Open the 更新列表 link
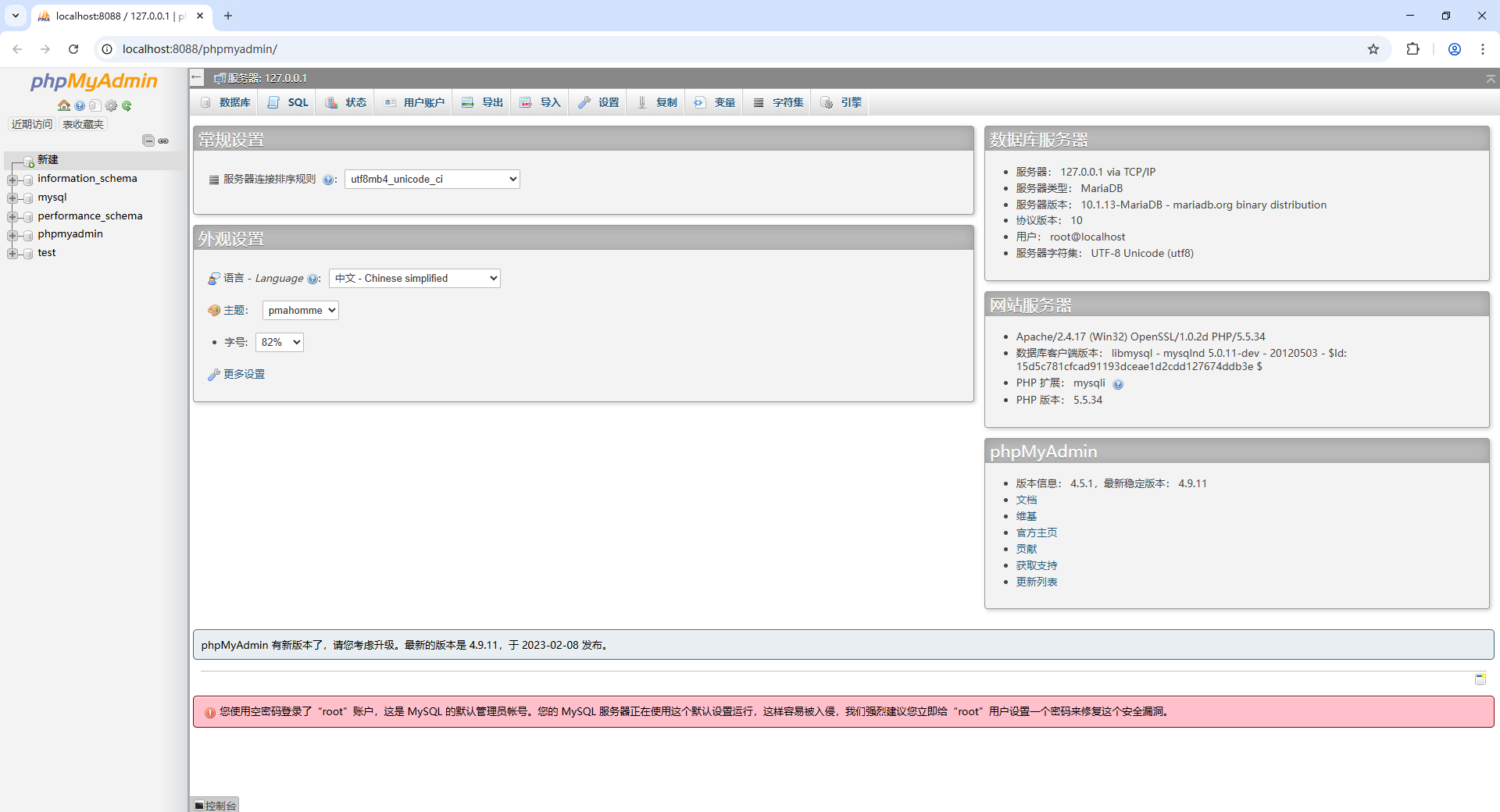 (1037, 582)
